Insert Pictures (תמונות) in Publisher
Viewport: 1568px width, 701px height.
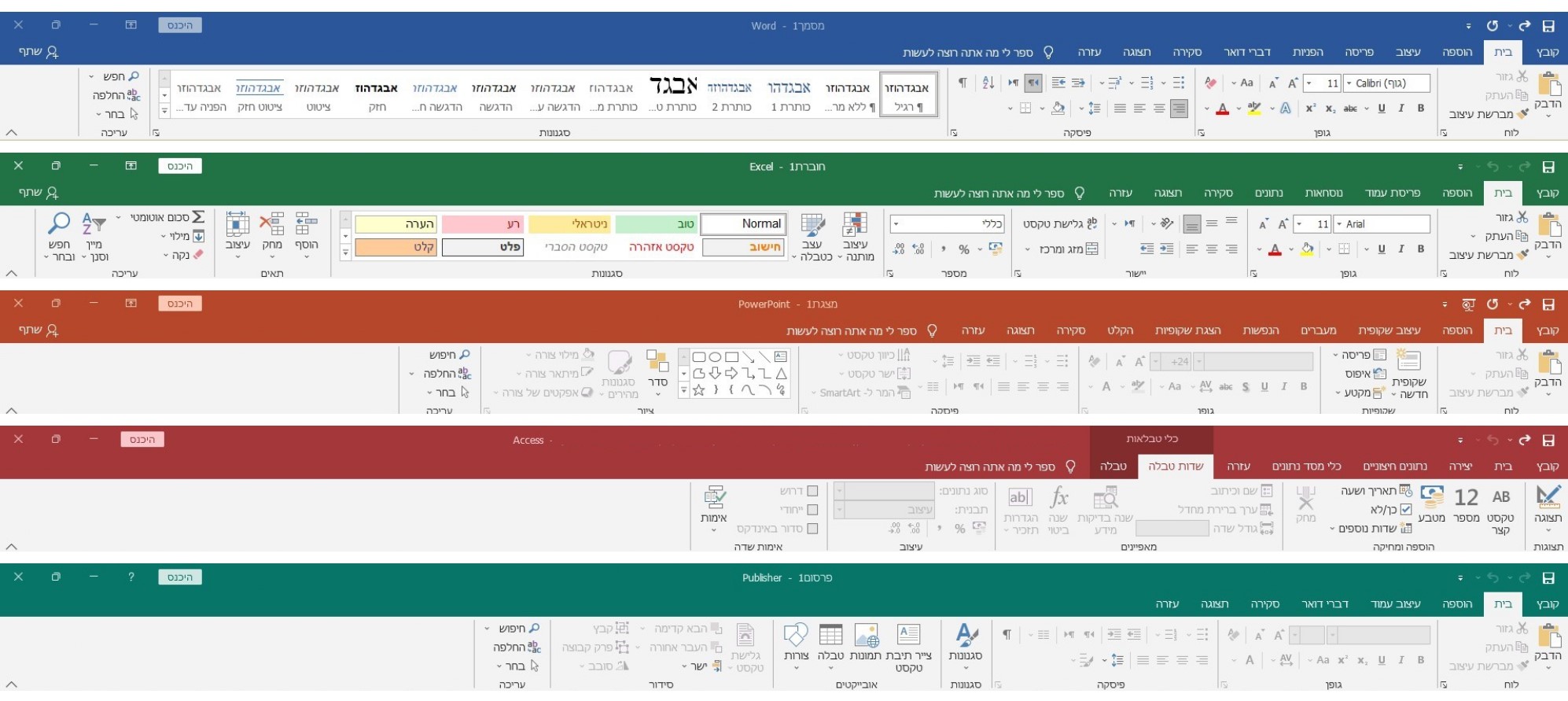point(865,643)
